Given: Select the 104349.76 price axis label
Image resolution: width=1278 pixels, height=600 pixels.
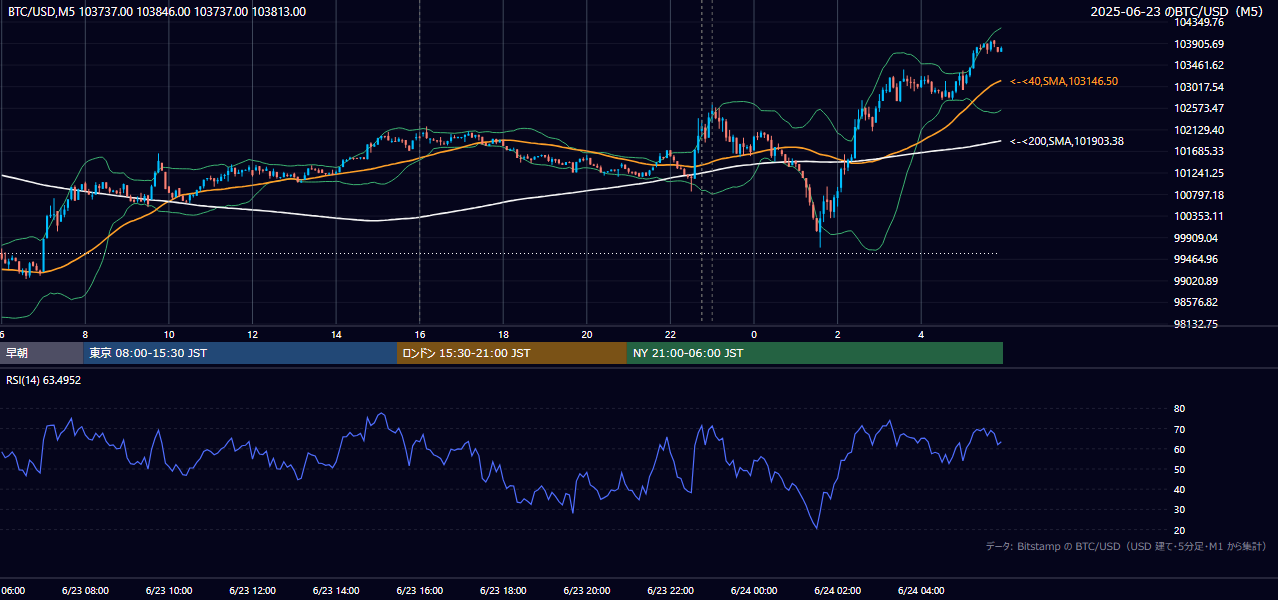Looking at the screenshot, I should (1201, 22).
